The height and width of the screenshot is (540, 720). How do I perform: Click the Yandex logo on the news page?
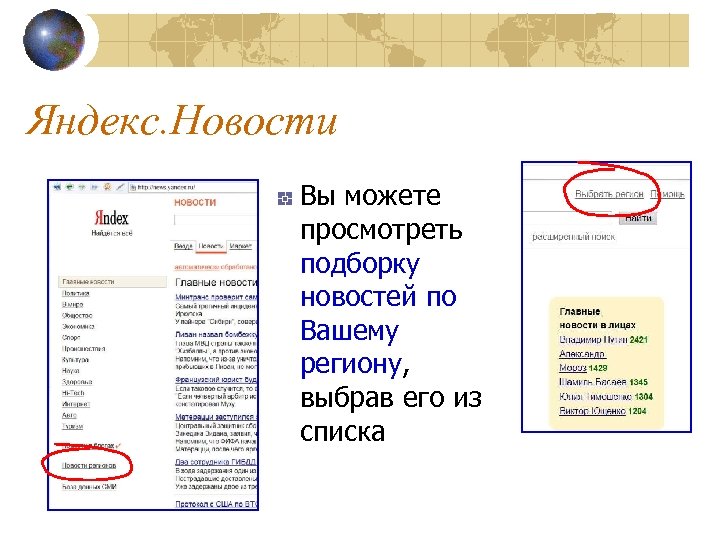(x=112, y=218)
